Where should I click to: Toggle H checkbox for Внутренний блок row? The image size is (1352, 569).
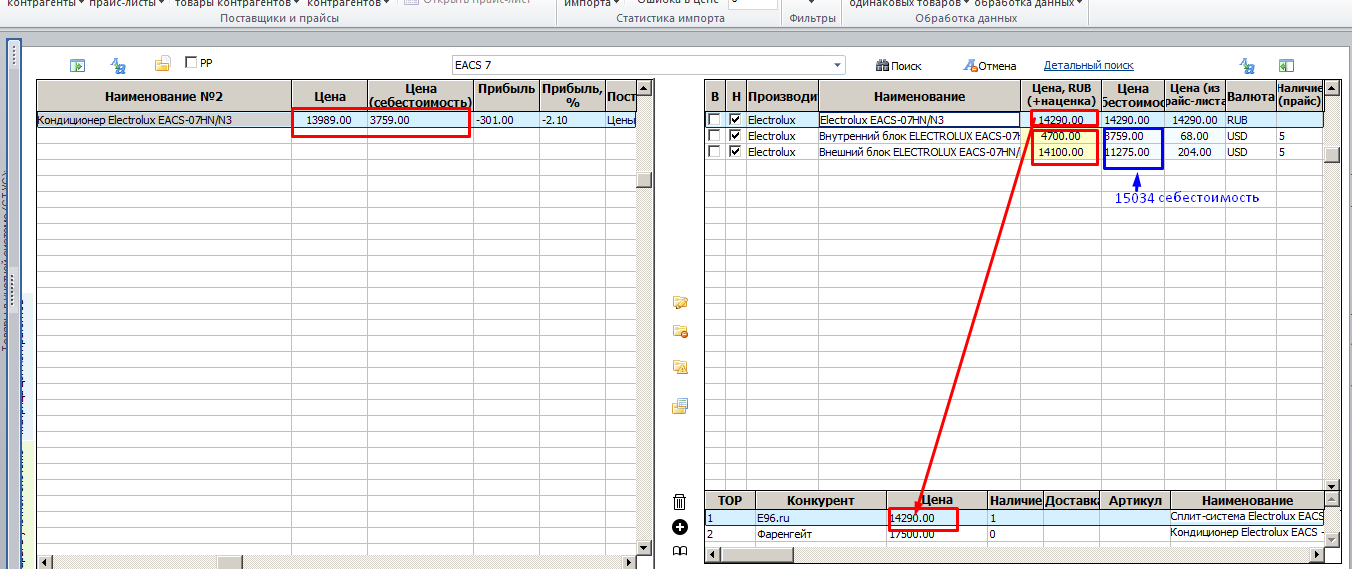pos(736,136)
